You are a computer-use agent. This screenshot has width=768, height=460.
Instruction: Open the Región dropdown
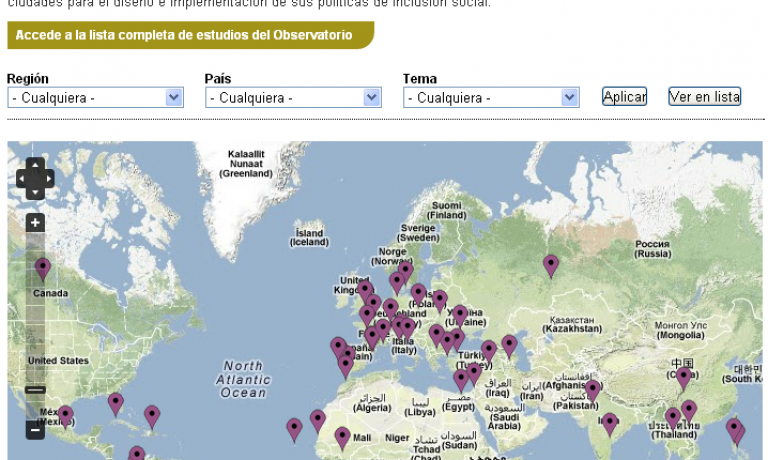point(95,98)
